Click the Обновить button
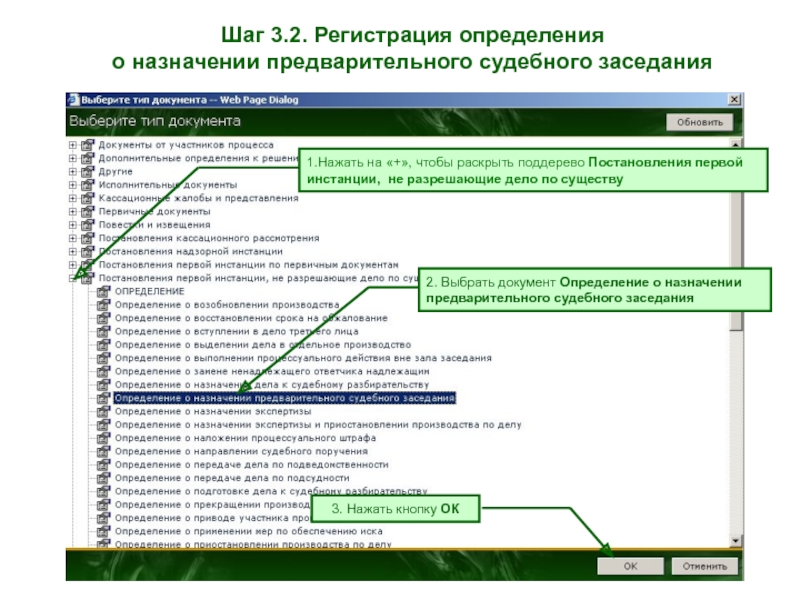 click(699, 122)
